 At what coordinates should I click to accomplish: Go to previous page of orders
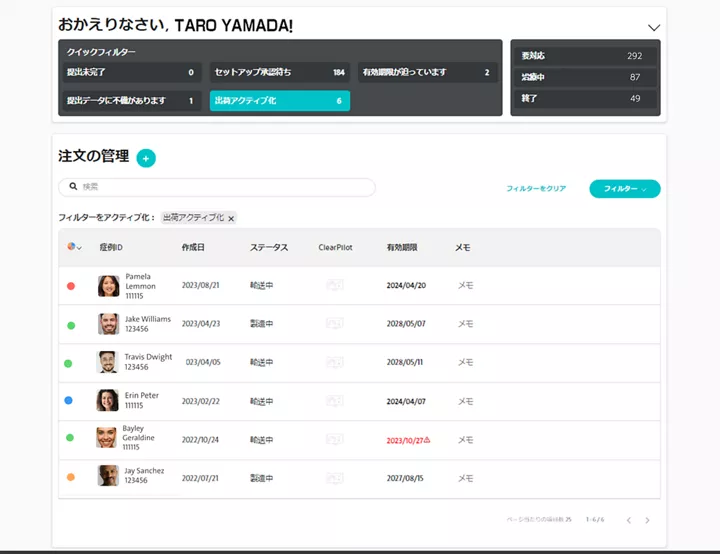tap(628, 520)
